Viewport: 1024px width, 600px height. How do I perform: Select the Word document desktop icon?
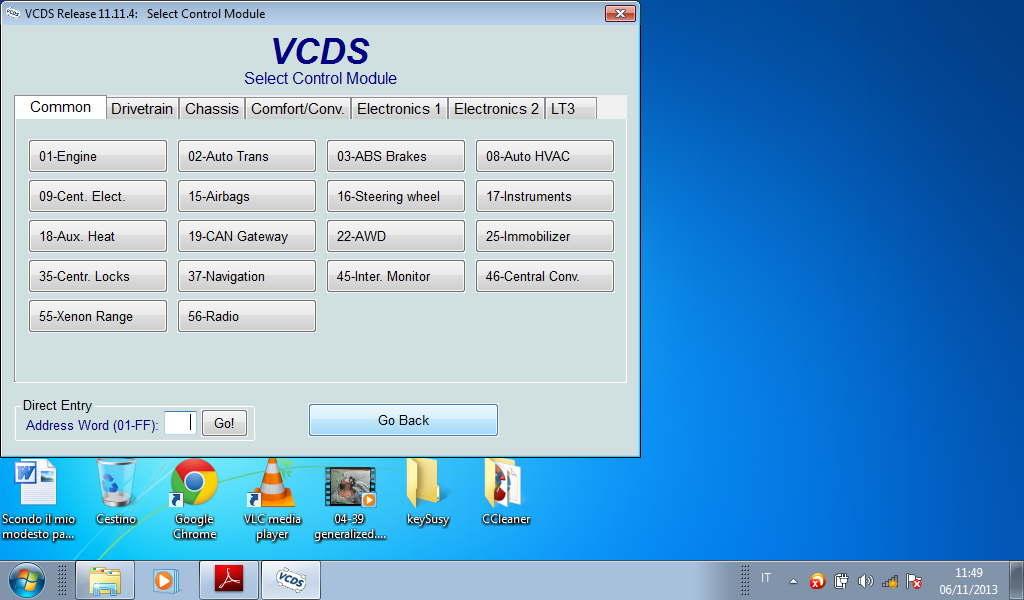tap(38, 500)
